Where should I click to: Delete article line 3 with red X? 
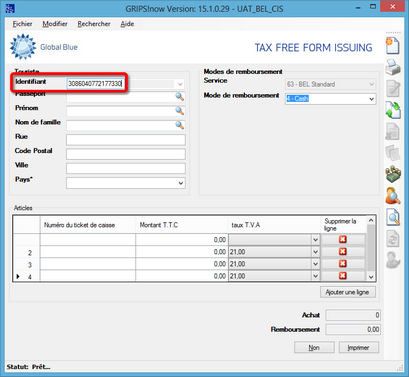tap(343, 264)
